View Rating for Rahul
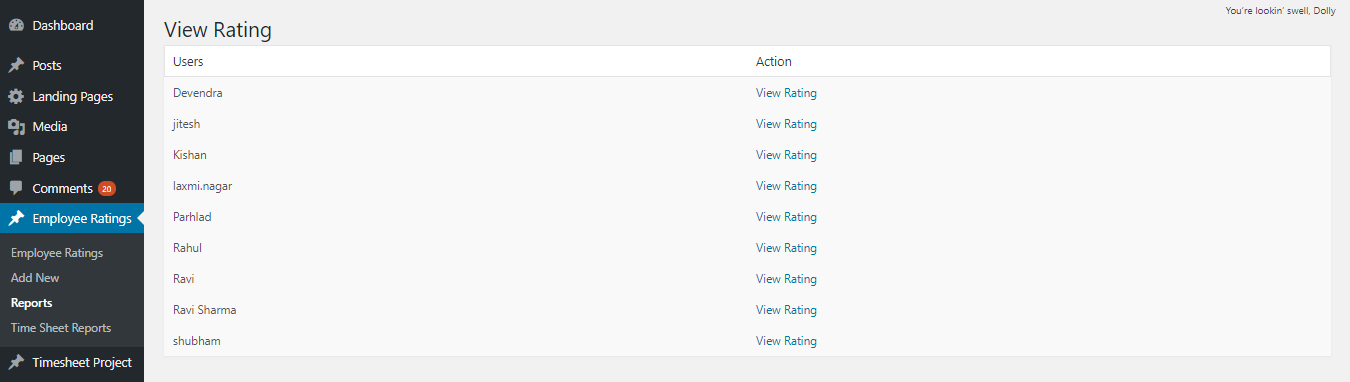This screenshot has height=382, width=1350. [x=786, y=248]
